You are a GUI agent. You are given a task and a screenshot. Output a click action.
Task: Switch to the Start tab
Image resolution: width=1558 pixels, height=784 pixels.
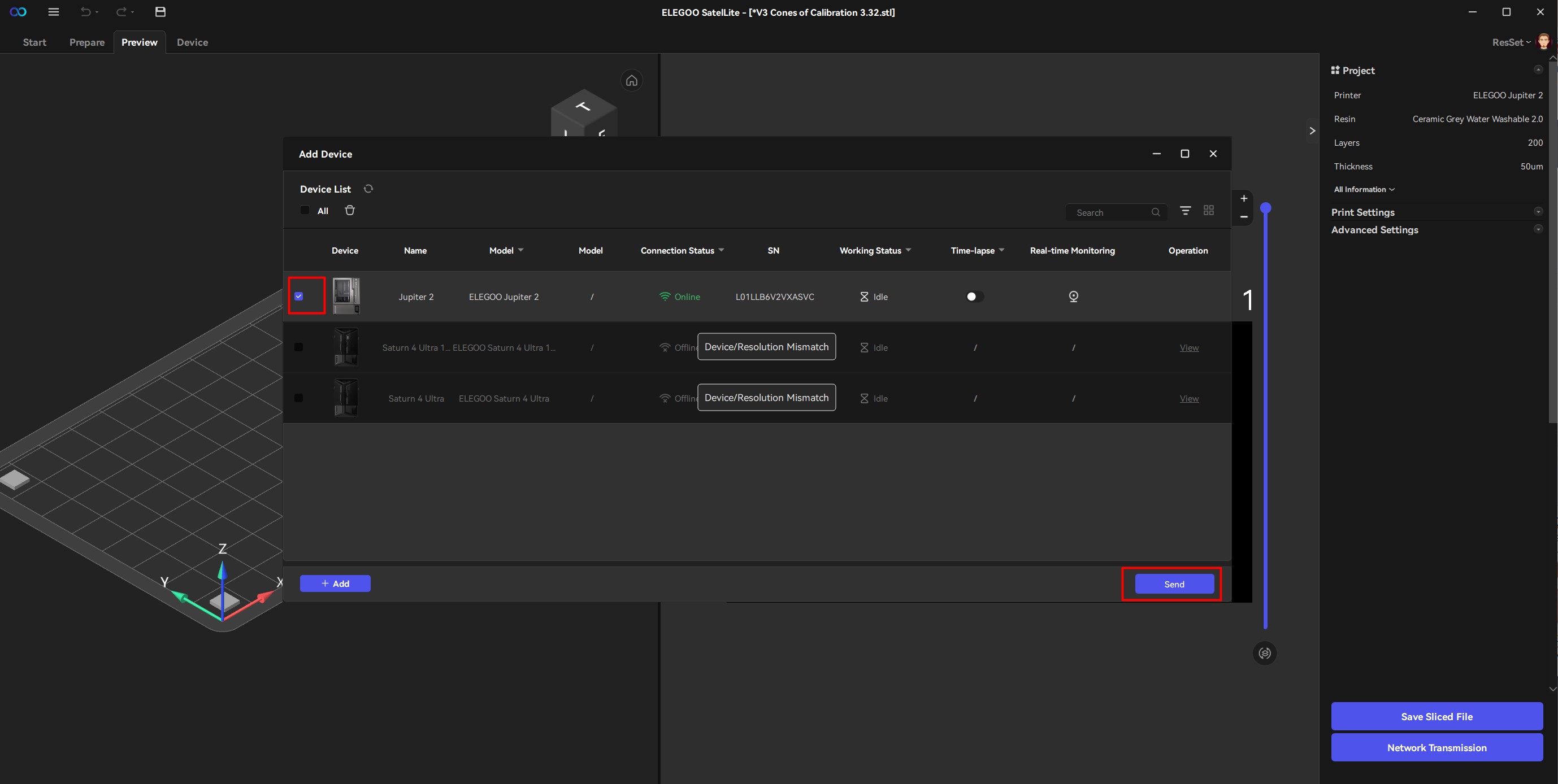(34, 42)
